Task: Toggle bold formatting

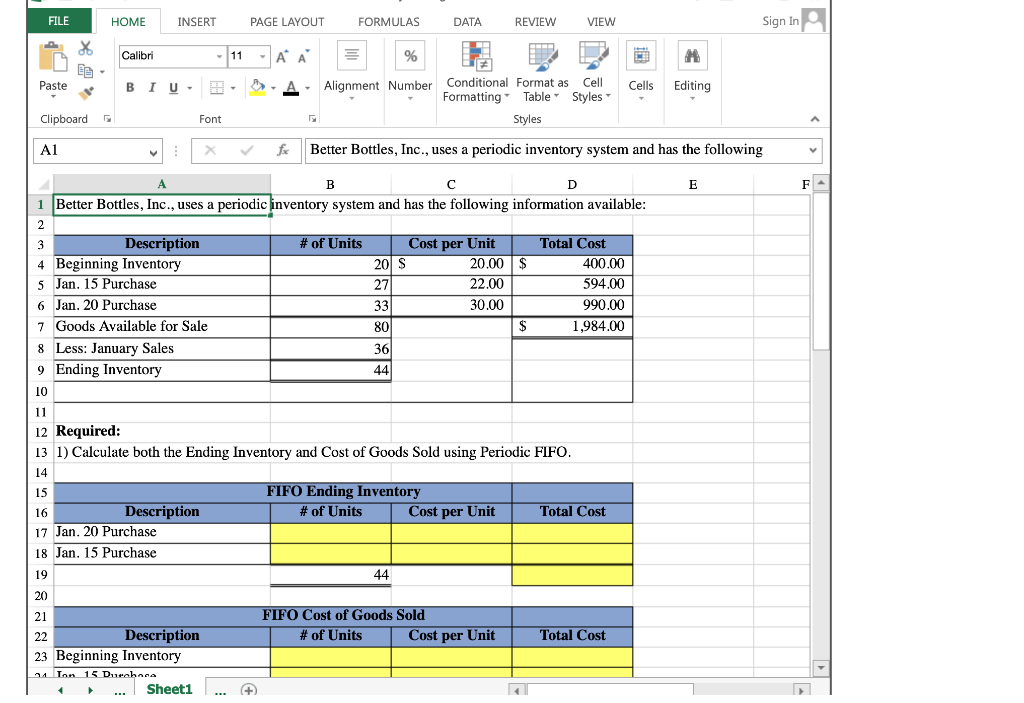Action: click(x=129, y=88)
